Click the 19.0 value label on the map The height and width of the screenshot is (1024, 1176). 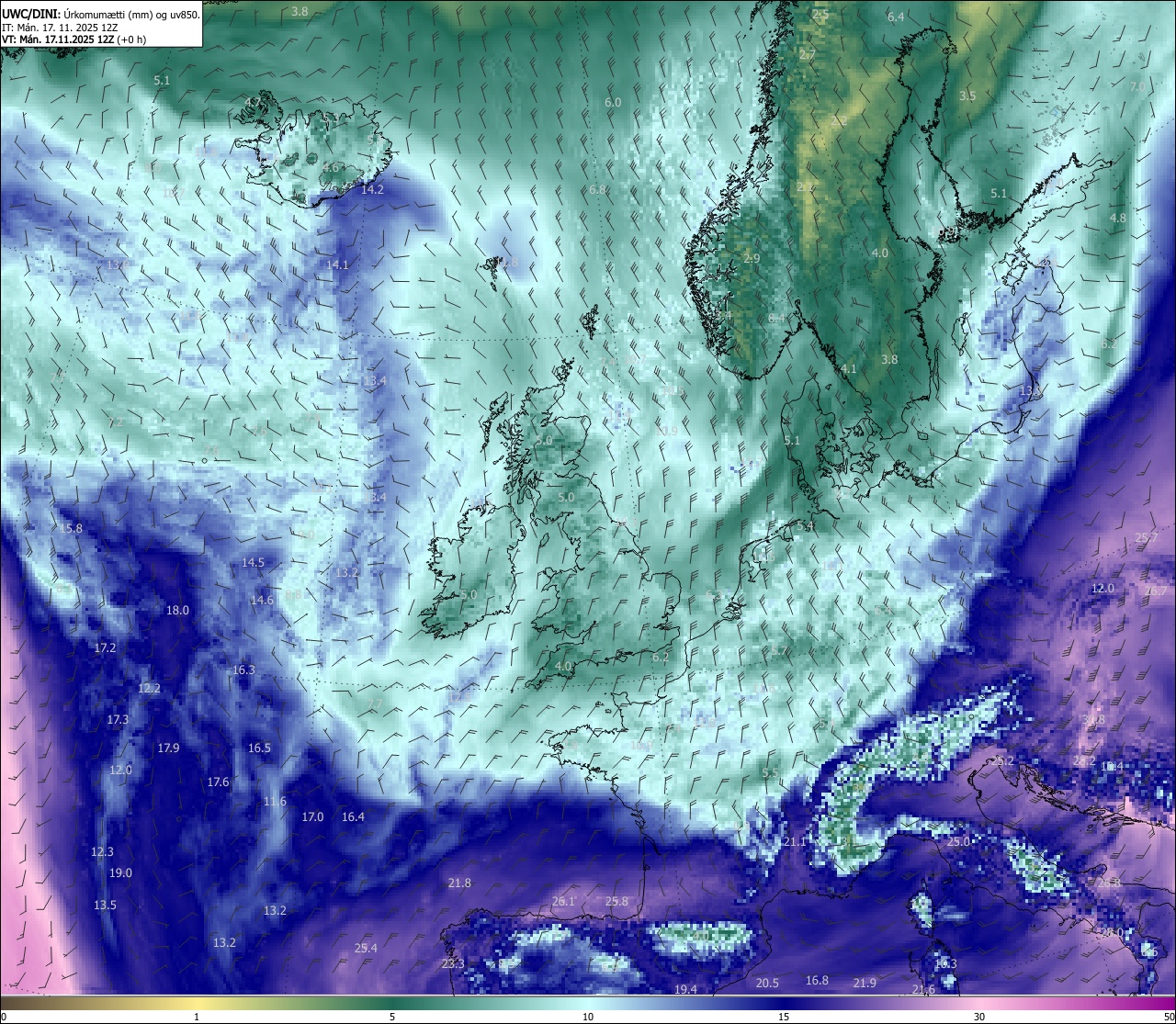[120, 873]
